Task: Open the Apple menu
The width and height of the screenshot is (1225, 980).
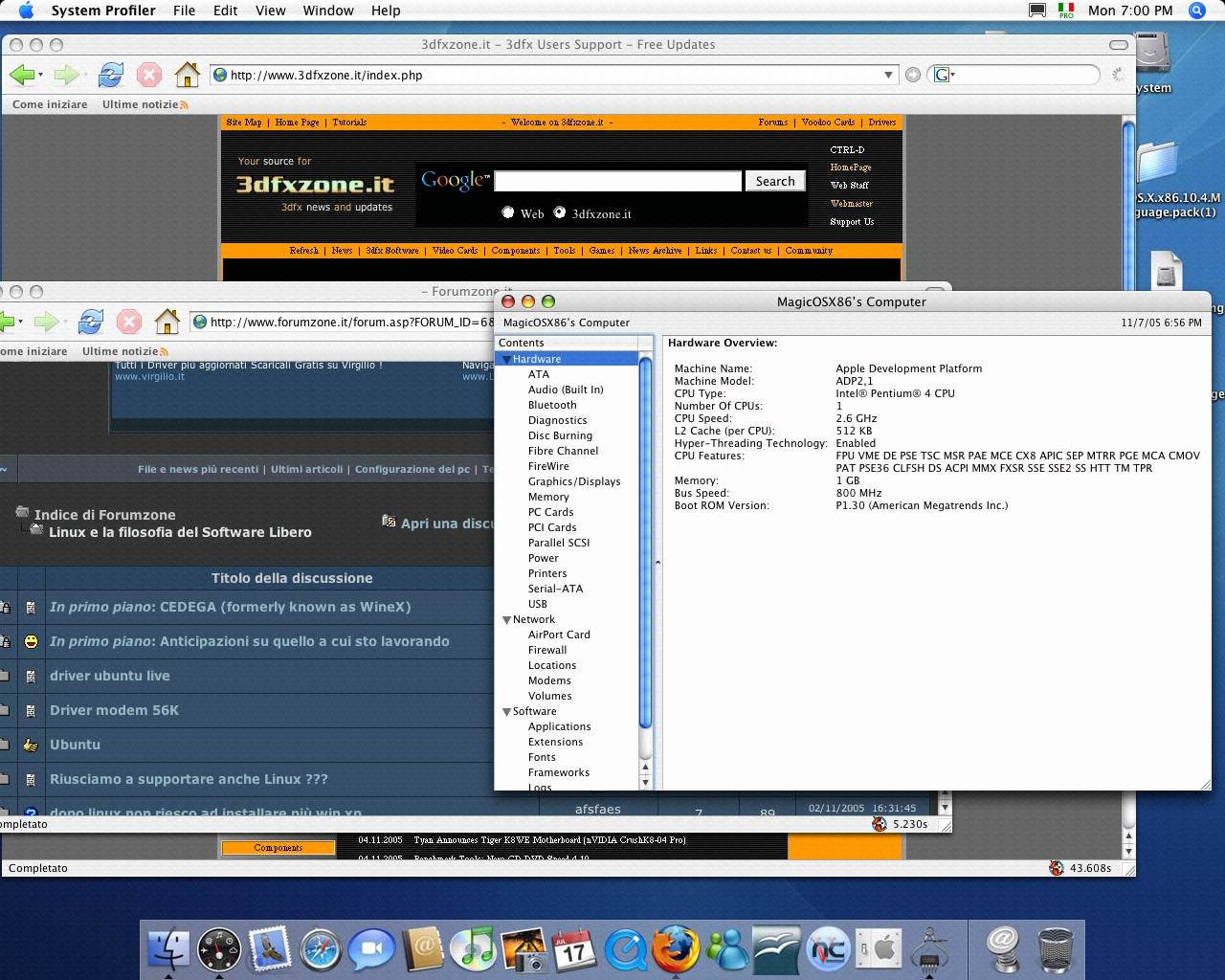Action: 26,11
